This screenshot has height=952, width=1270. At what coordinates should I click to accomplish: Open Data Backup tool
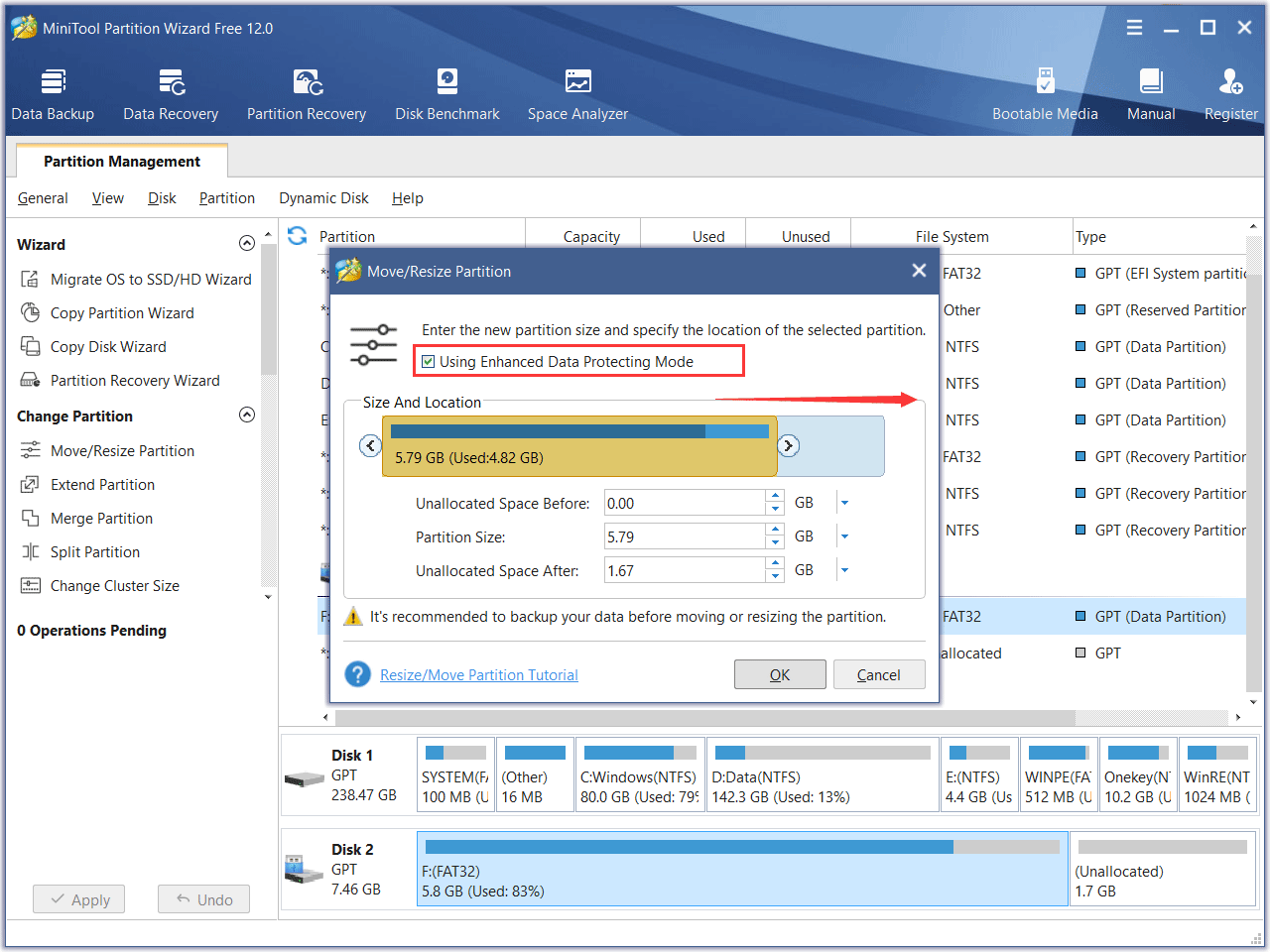[53, 95]
